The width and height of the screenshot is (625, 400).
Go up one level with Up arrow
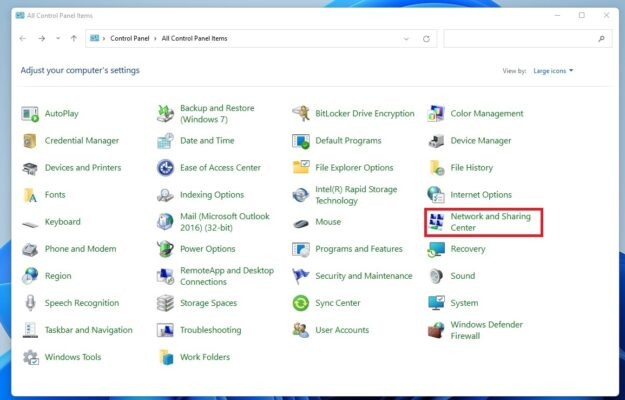tap(74, 39)
